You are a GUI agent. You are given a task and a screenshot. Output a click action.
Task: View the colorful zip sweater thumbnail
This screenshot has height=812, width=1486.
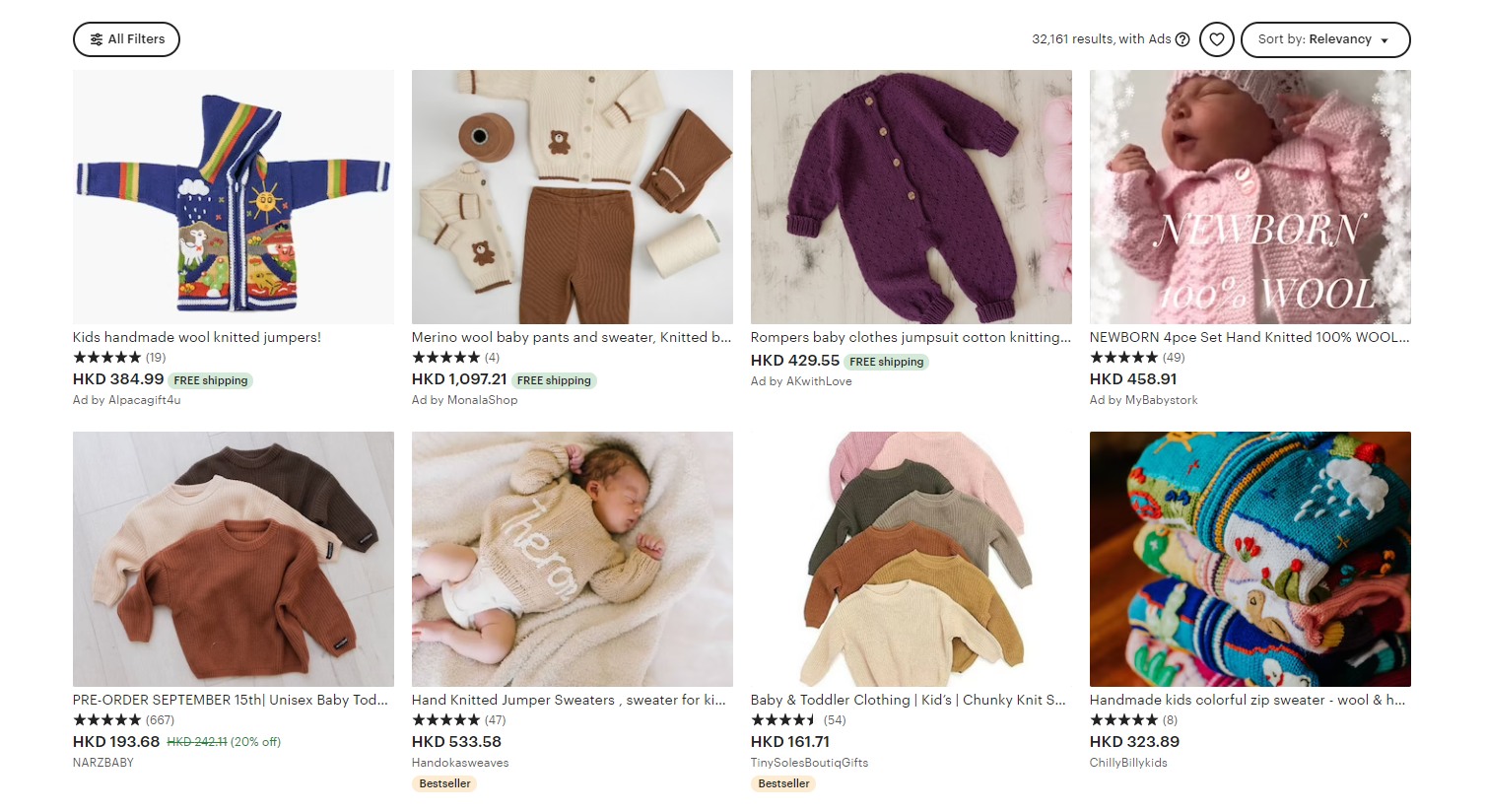1250,559
